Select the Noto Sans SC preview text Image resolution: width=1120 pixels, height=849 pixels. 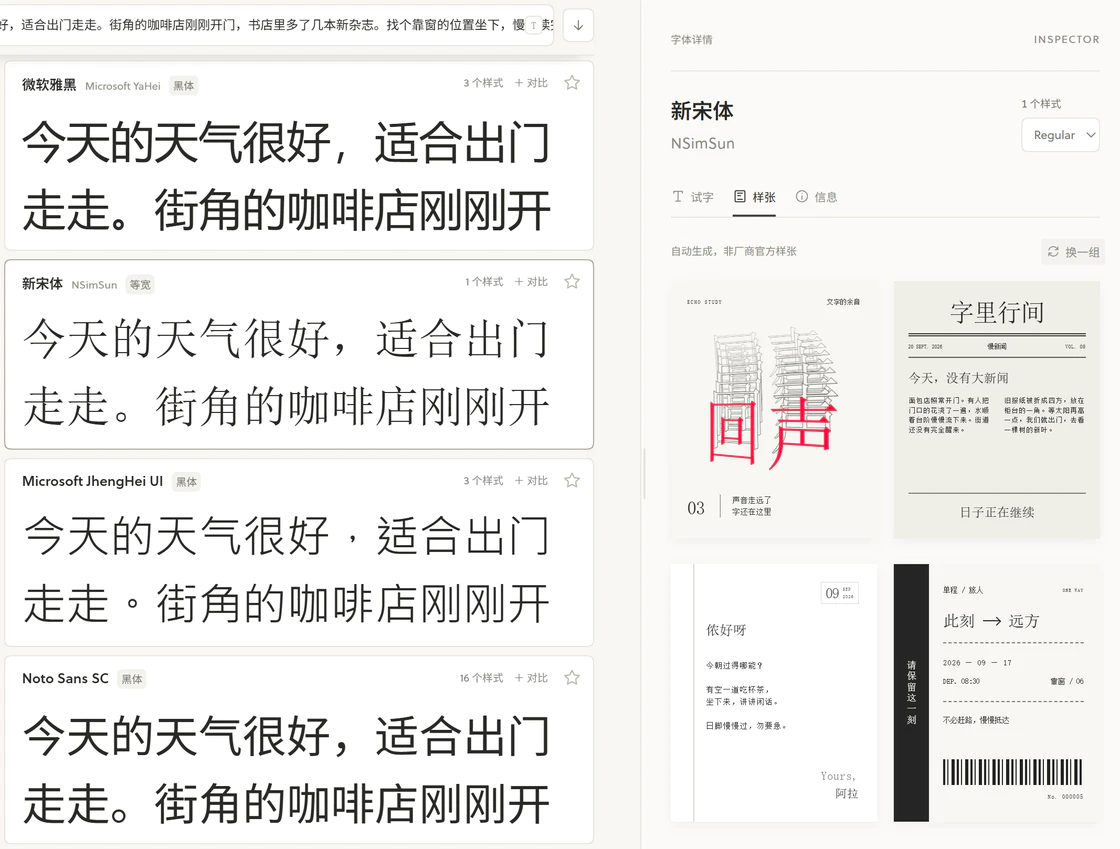[x=287, y=770]
